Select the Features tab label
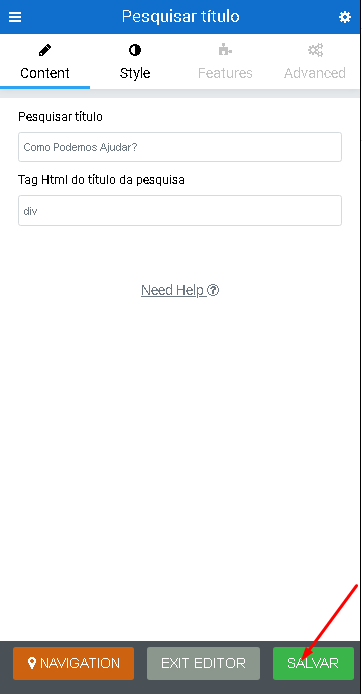This screenshot has width=362, height=694. click(225, 73)
